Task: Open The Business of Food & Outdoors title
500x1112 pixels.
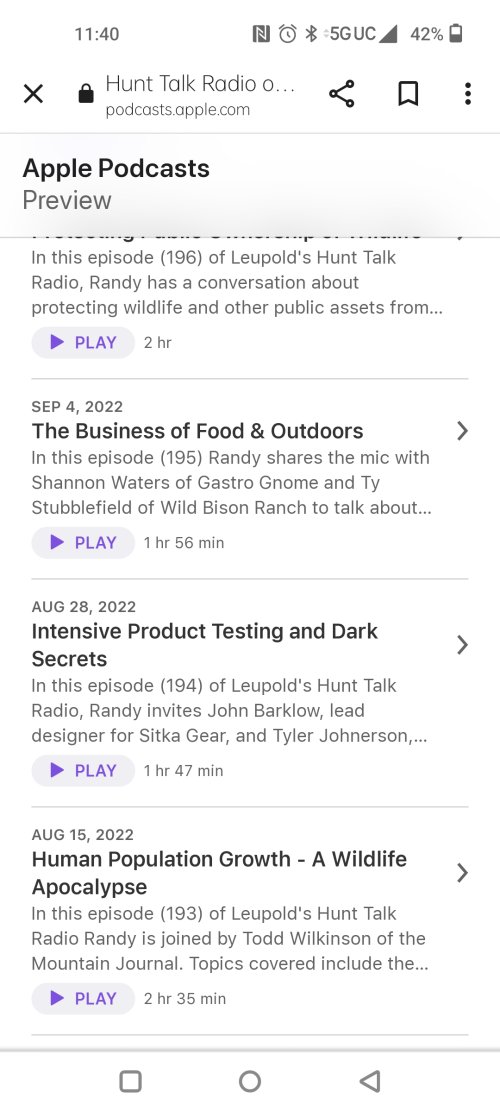Action: (x=197, y=431)
